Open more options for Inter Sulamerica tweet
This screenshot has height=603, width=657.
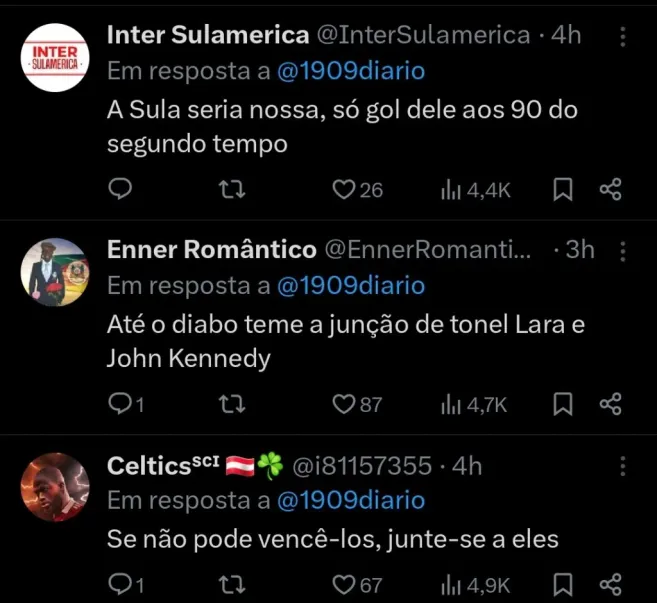coord(623,37)
